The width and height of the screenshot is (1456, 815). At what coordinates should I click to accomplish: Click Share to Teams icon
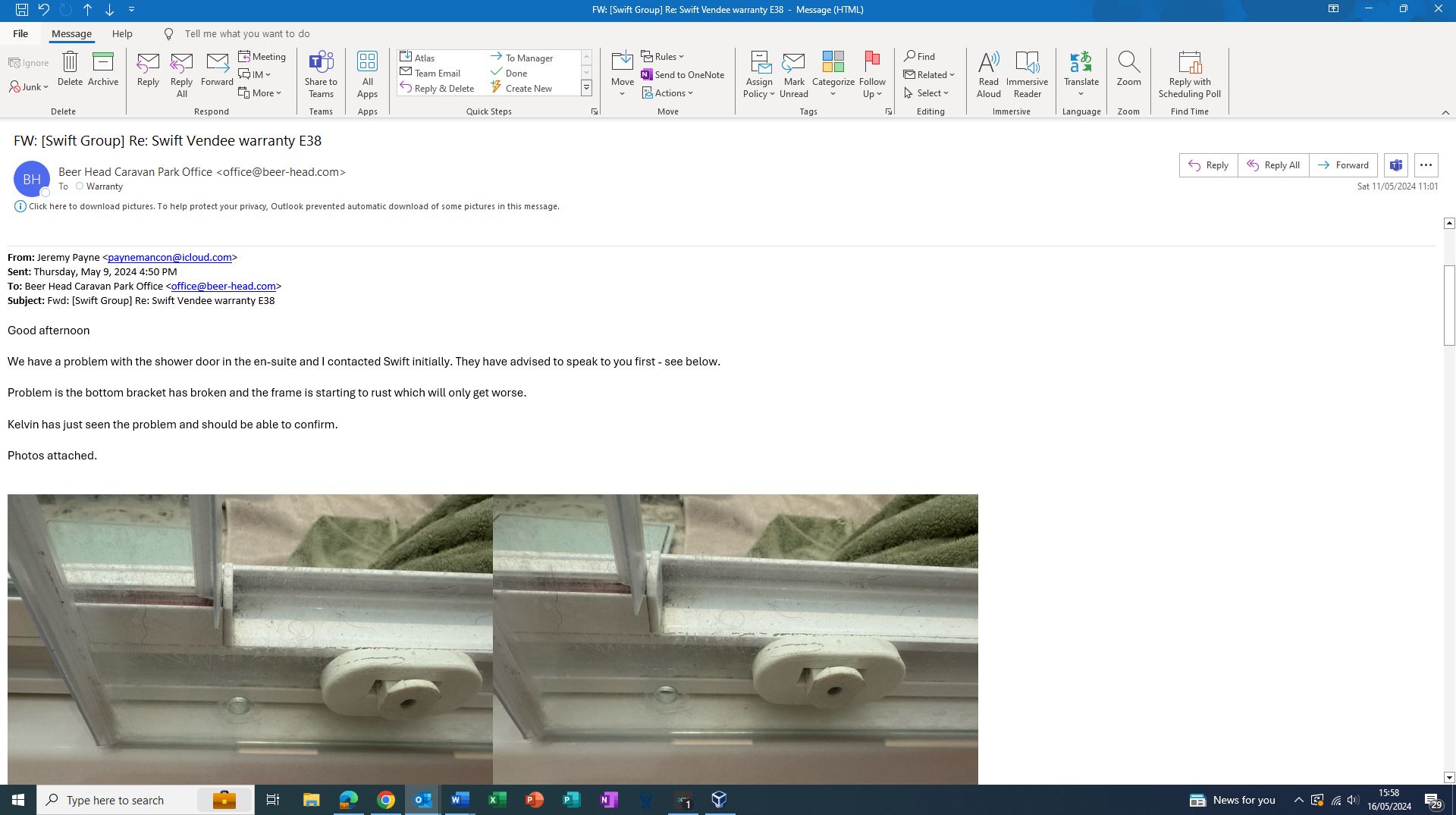[x=321, y=74]
